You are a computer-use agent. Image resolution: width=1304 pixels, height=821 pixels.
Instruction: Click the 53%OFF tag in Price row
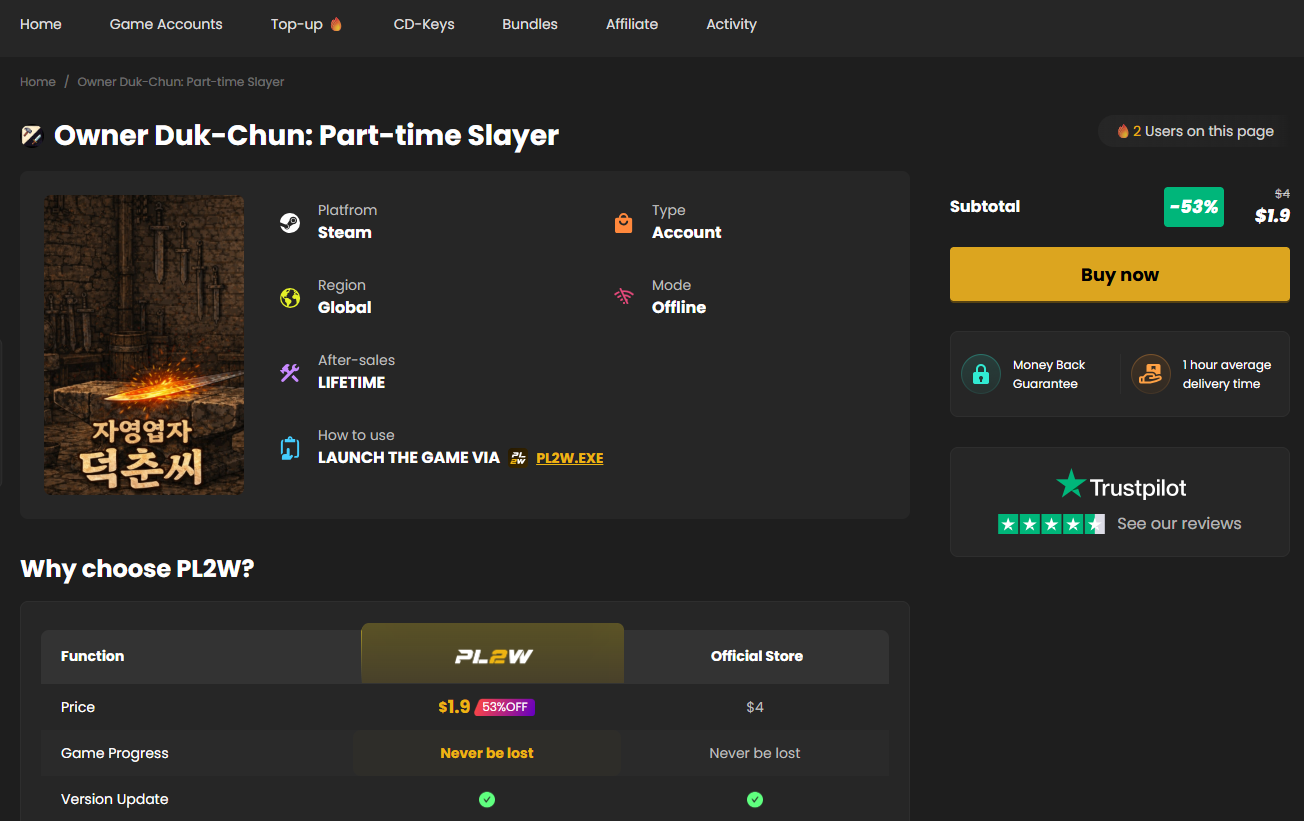tap(505, 707)
